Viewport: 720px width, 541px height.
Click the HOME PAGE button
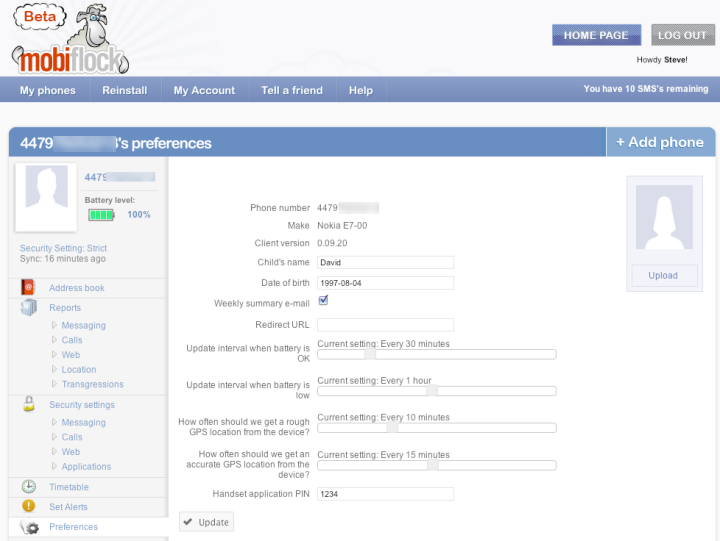(596, 35)
